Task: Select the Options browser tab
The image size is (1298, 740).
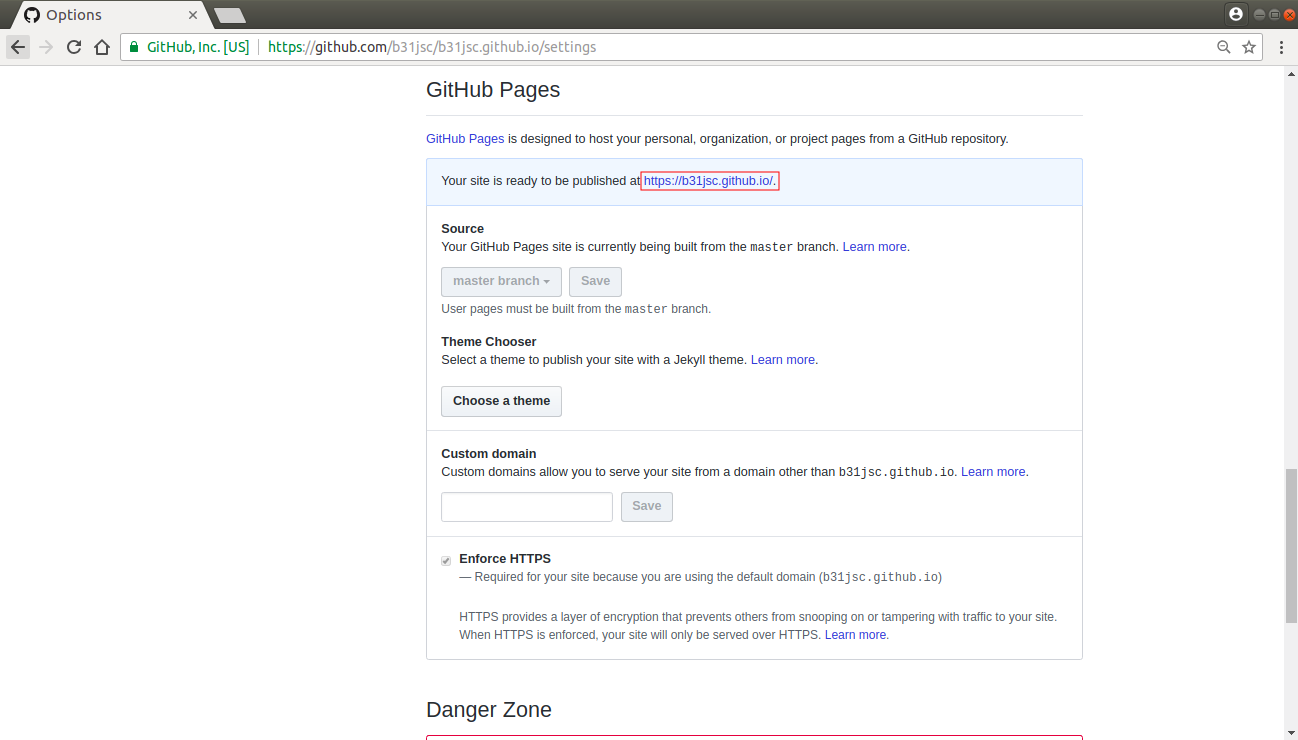Action: coord(110,15)
